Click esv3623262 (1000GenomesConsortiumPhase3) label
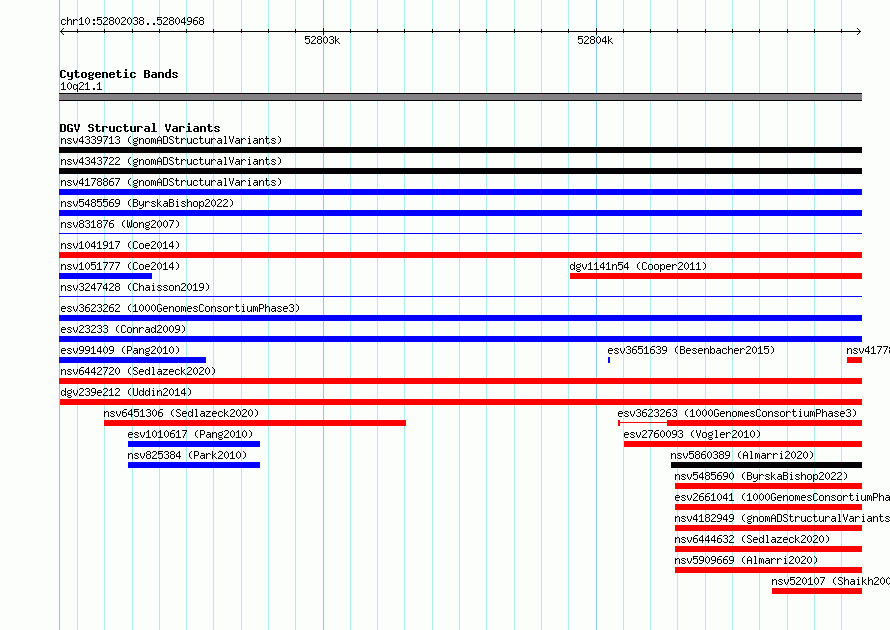The image size is (890, 630). 180,308
